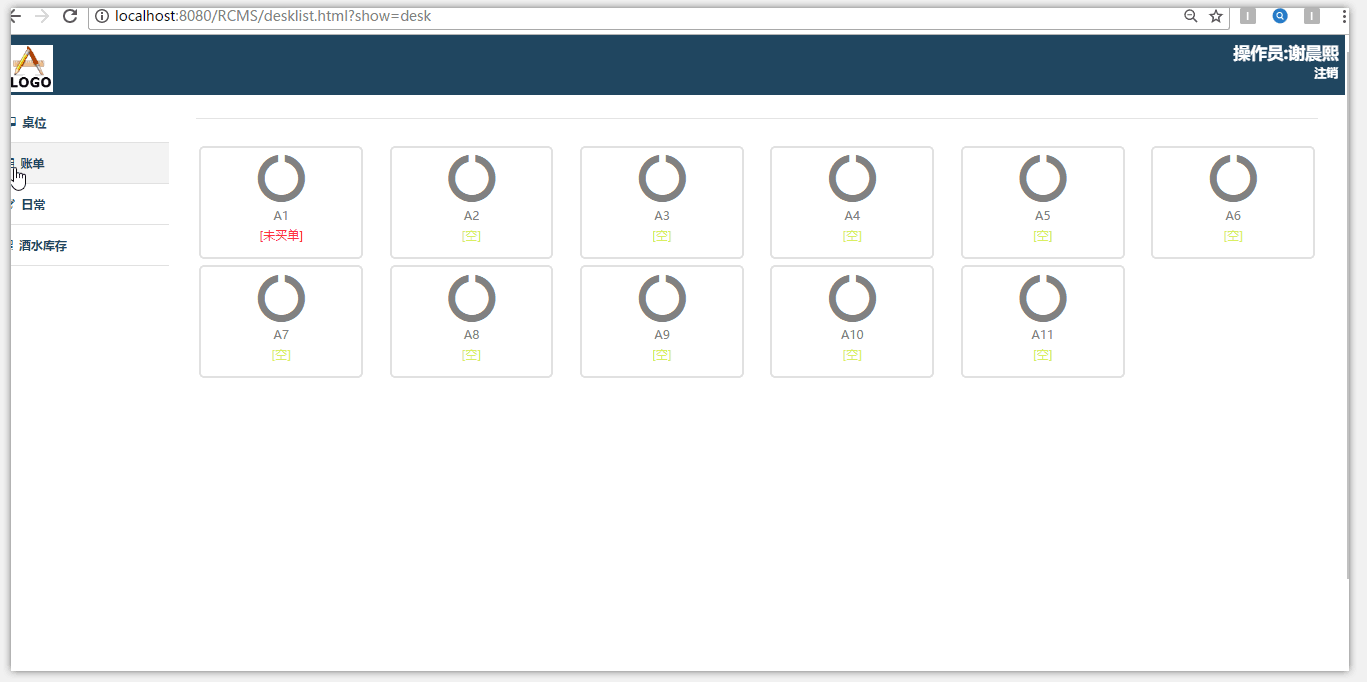Open table A4 ring icon
Screen dimensions: 1367x682
tap(852, 179)
